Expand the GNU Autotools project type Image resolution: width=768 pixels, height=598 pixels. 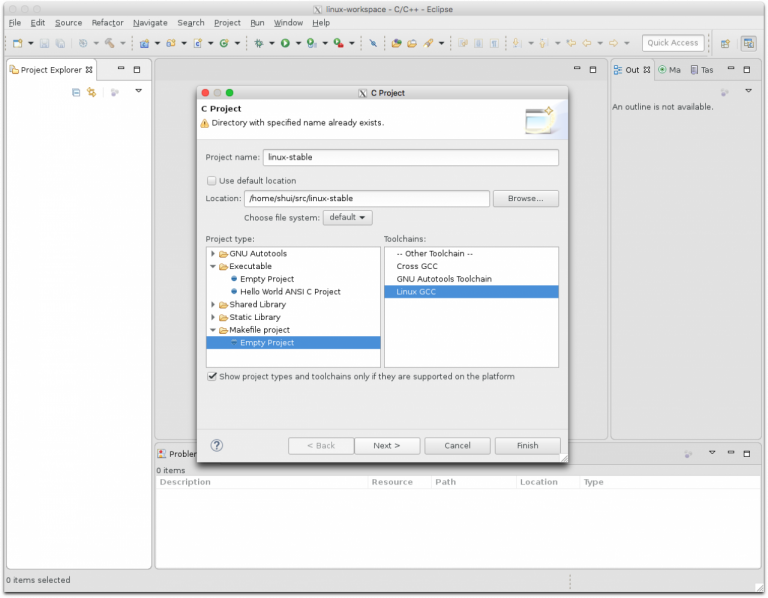[213, 254]
